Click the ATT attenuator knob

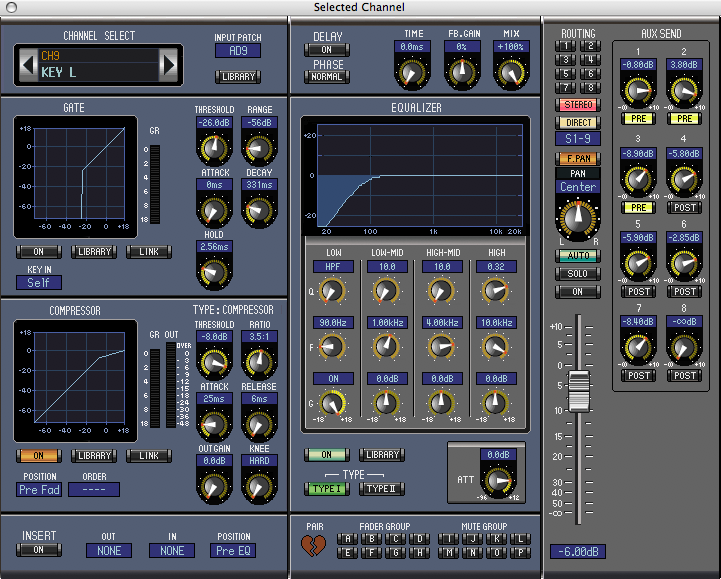[x=498, y=481]
